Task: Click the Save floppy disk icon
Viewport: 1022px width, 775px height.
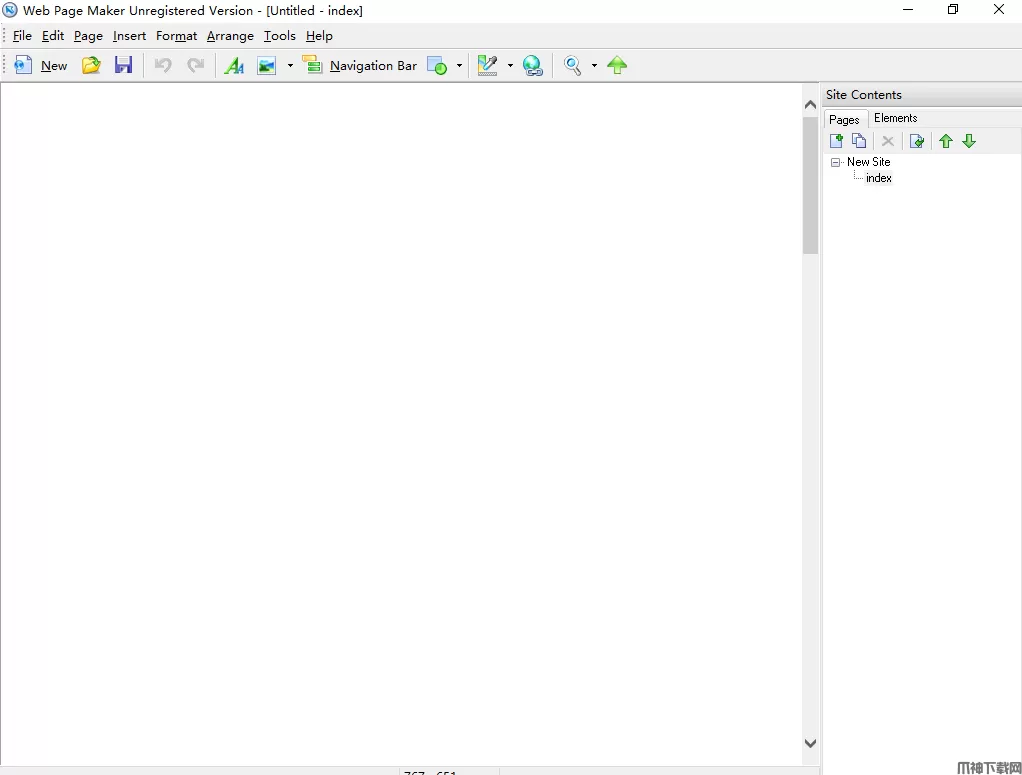Action: pos(123,66)
